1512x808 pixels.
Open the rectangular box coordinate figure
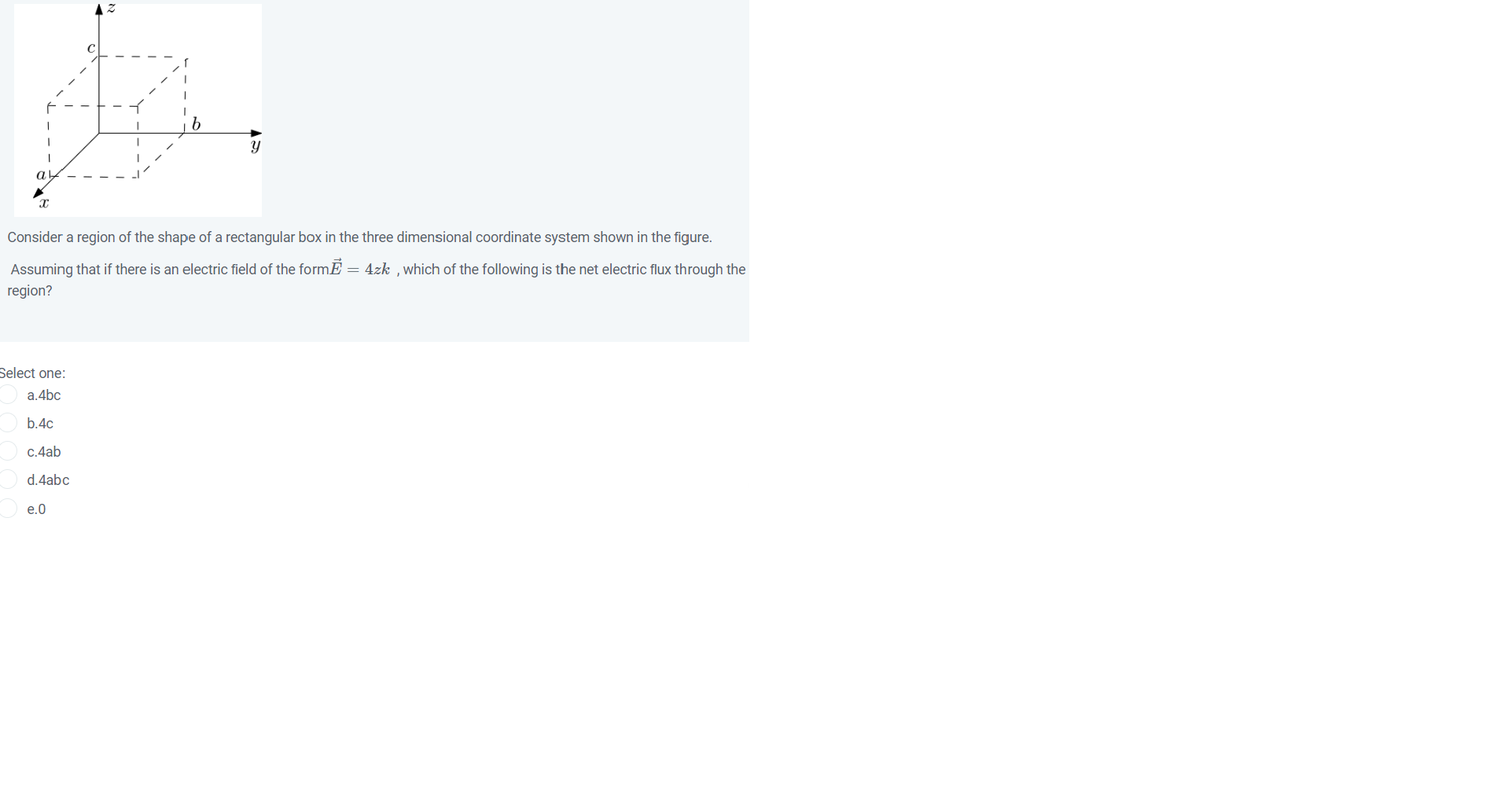click(x=138, y=110)
